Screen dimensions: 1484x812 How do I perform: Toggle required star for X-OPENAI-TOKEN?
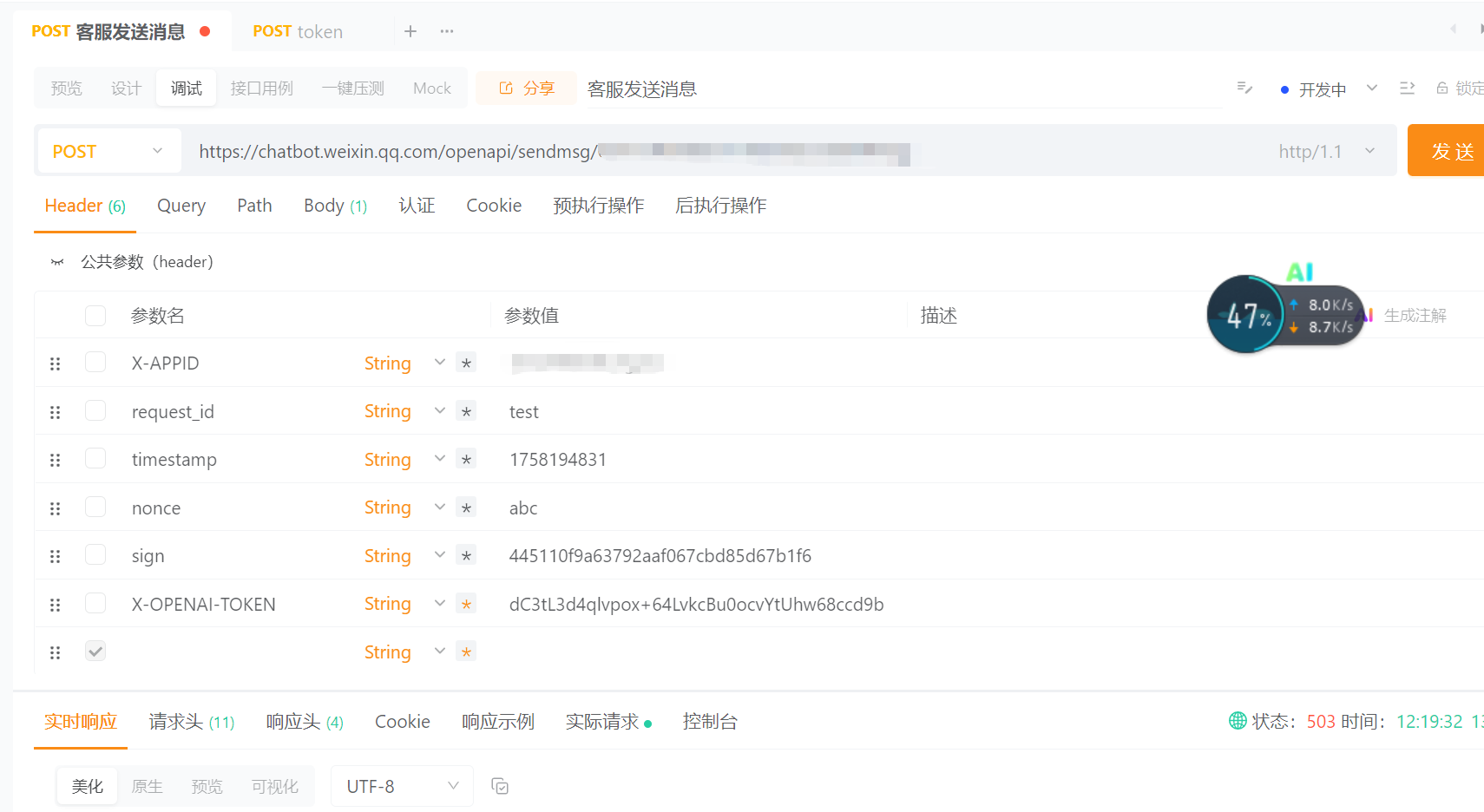(466, 604)
